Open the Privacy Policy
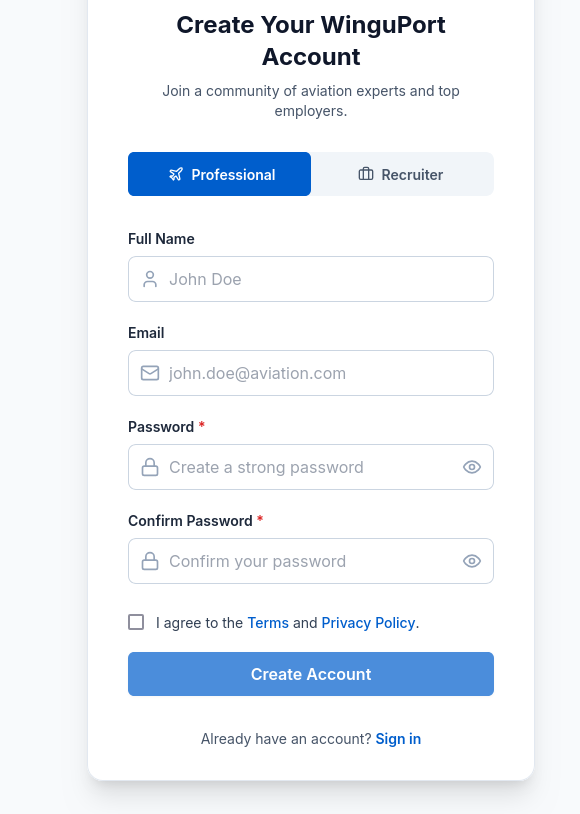 (x=368, y=622)
